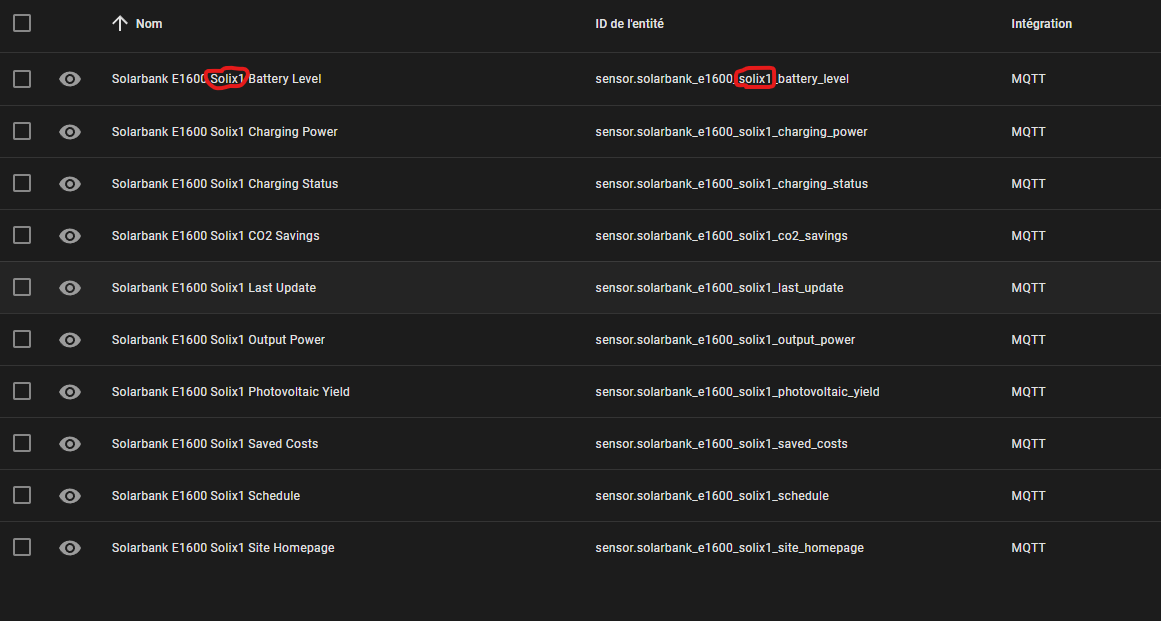1161x621 pixels.
Task: Click MQTT in the Charging Status row
Action: (1028, 184)
